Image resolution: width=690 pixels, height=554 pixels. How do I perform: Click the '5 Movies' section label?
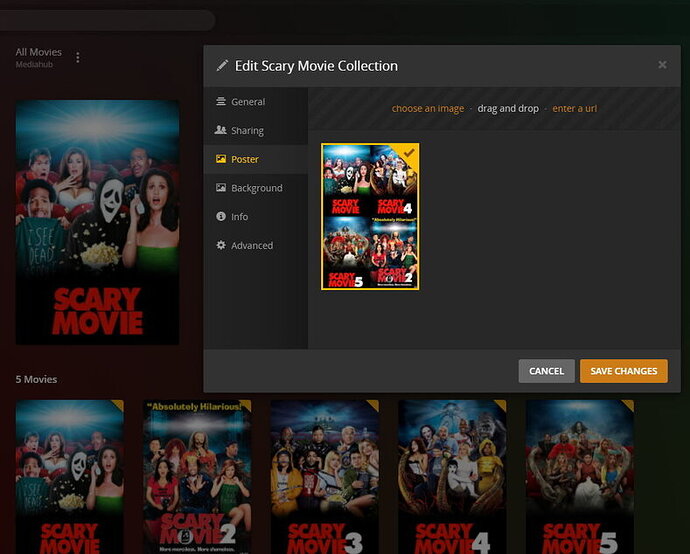37,379
